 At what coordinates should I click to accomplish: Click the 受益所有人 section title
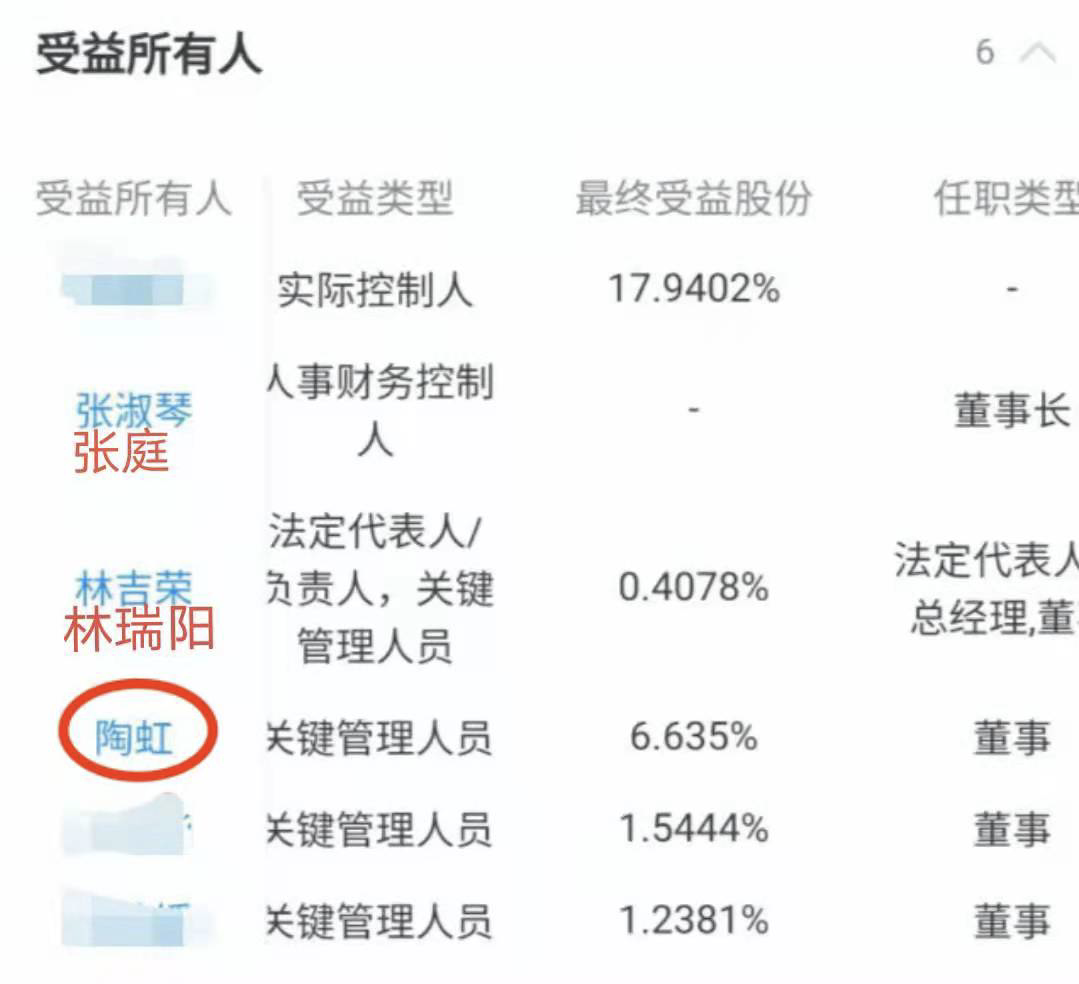[x=149, y=54]
